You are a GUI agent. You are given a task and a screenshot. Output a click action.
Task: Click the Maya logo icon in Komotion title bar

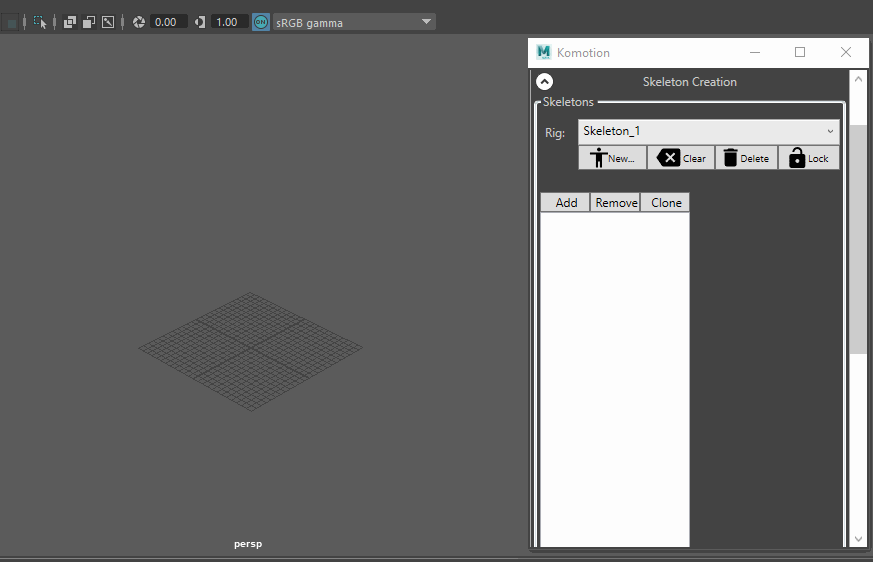pos(543,52)
